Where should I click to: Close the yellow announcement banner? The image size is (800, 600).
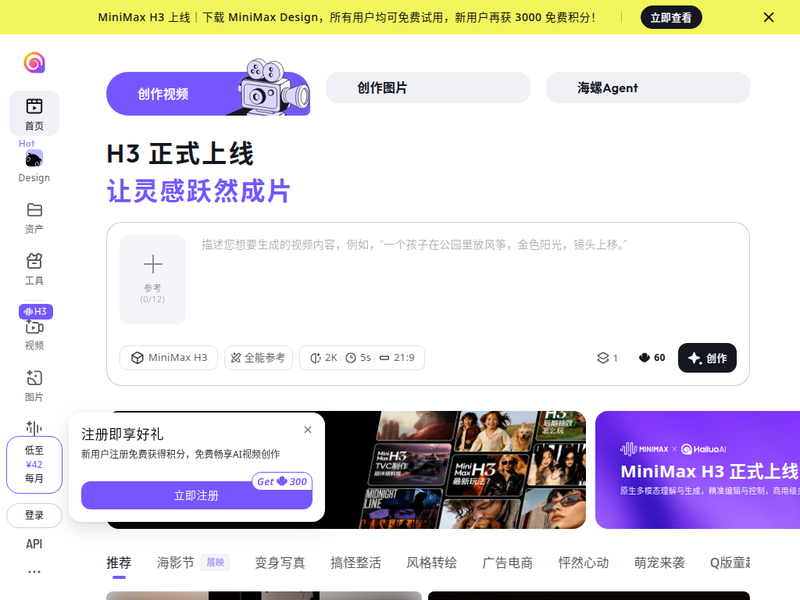tap(768, 17)
